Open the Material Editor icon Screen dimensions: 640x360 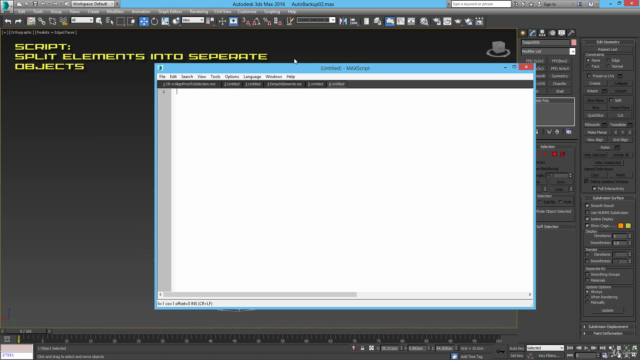[x=424, y=21]
